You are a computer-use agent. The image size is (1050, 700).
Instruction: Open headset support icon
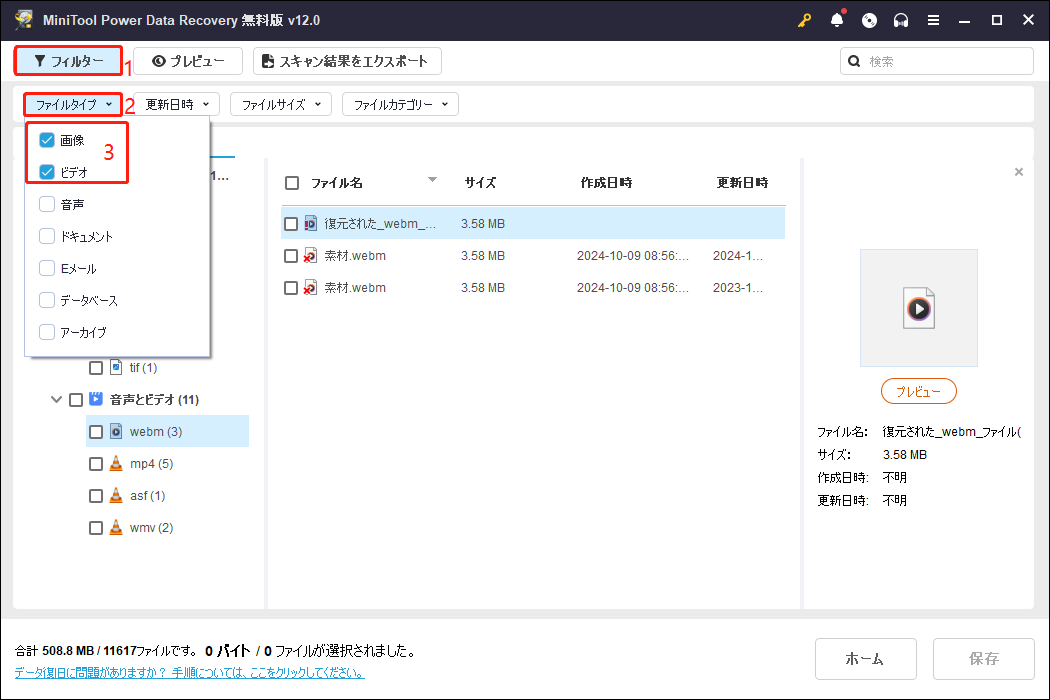[x=901, y=20]
